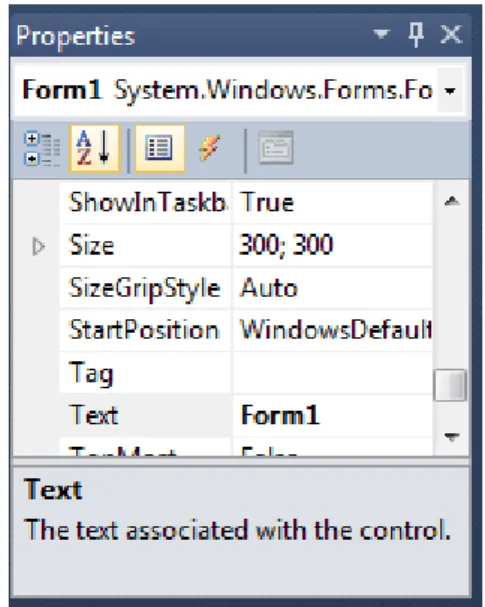This screenshot has height=607, width=485.
Task: Edit the Size value 300; 300
Action: (332, 245)
